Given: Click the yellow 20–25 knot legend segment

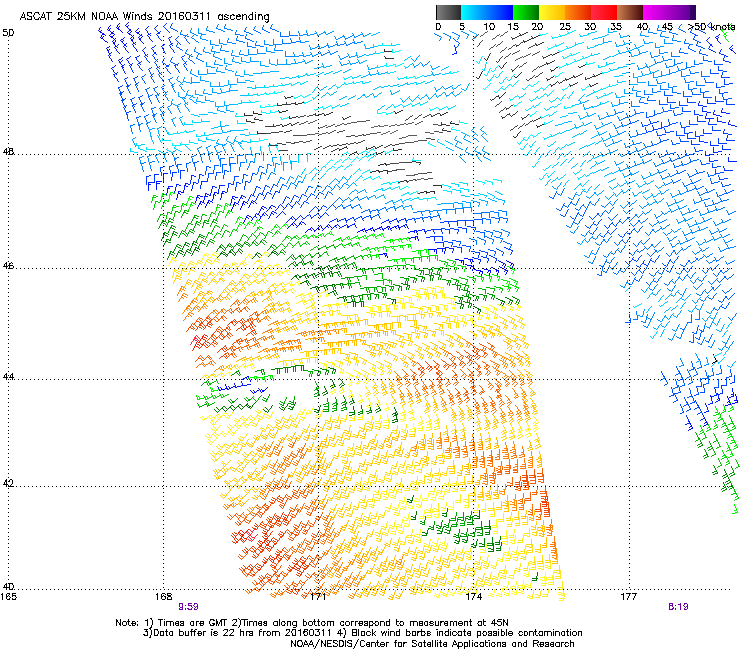Looking at the screenshot, I should pyautogui.click(x=552, y=12).
